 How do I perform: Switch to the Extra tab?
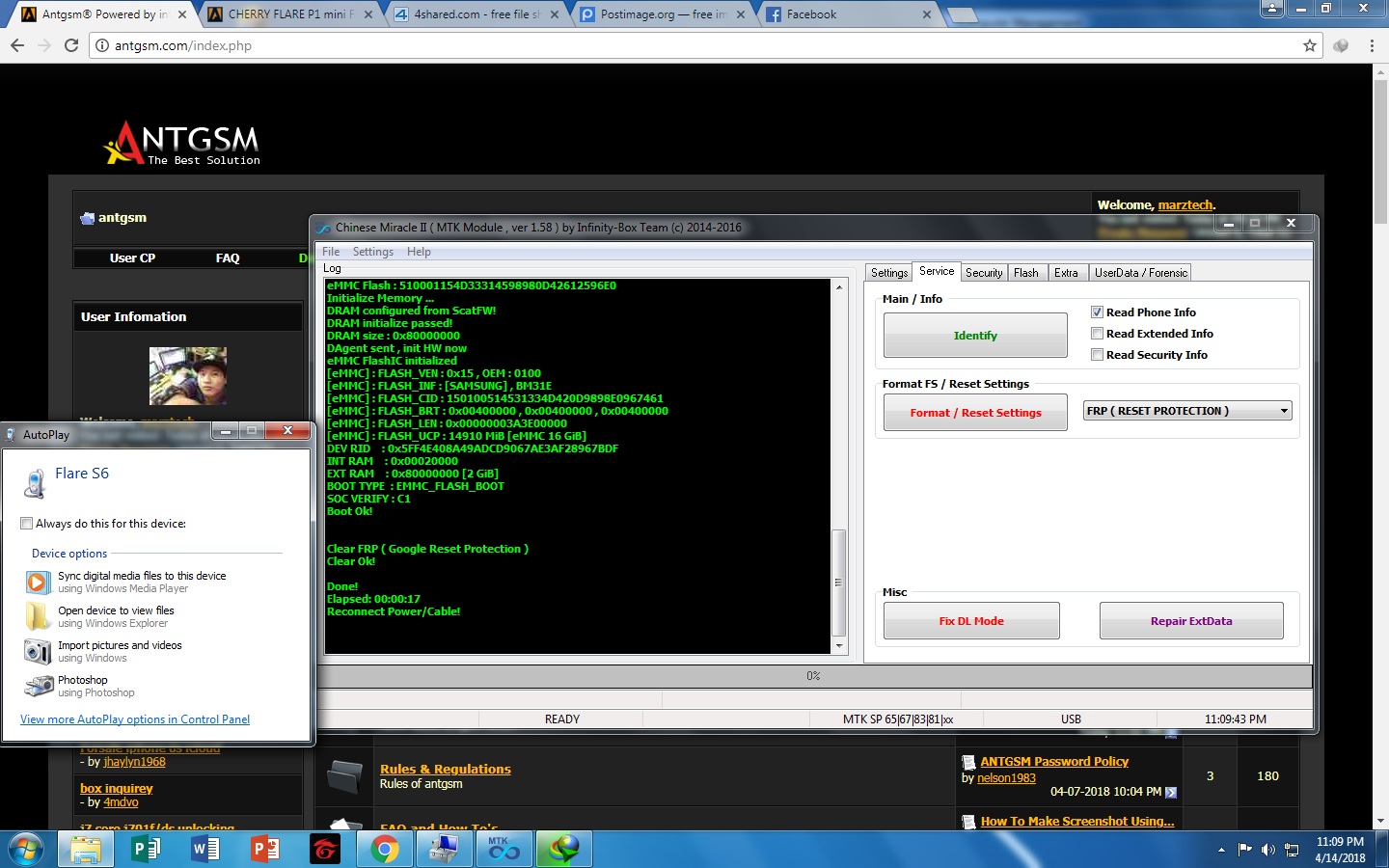[1066, 273]
